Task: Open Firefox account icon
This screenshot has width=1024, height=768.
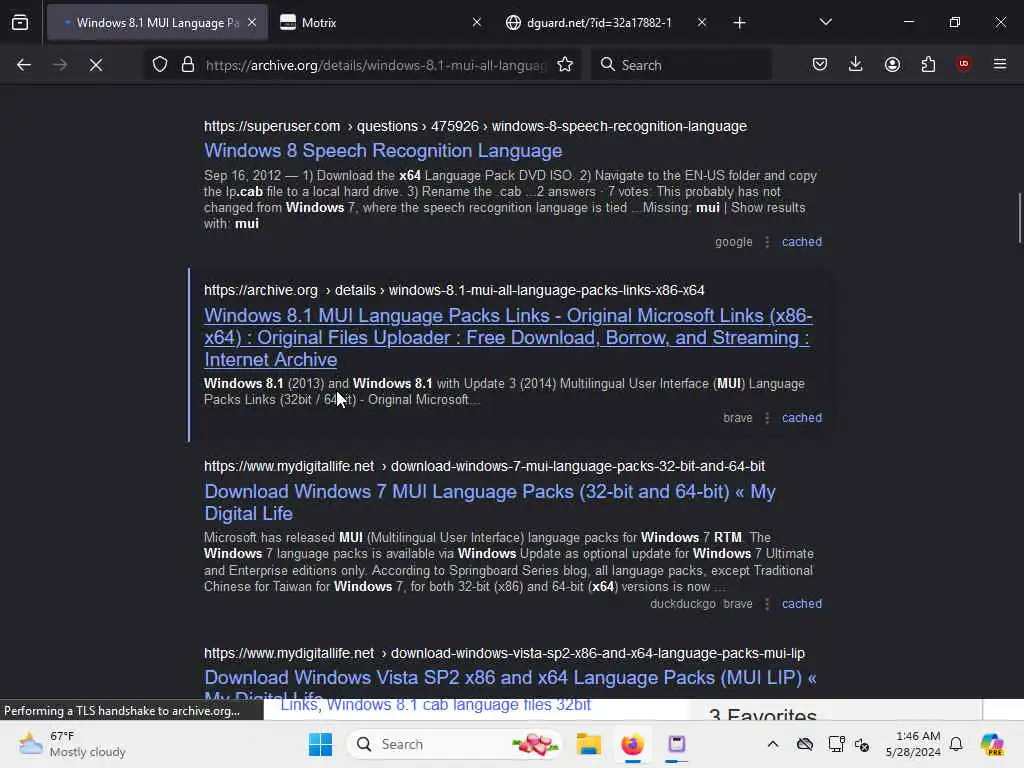Action: 892,65
